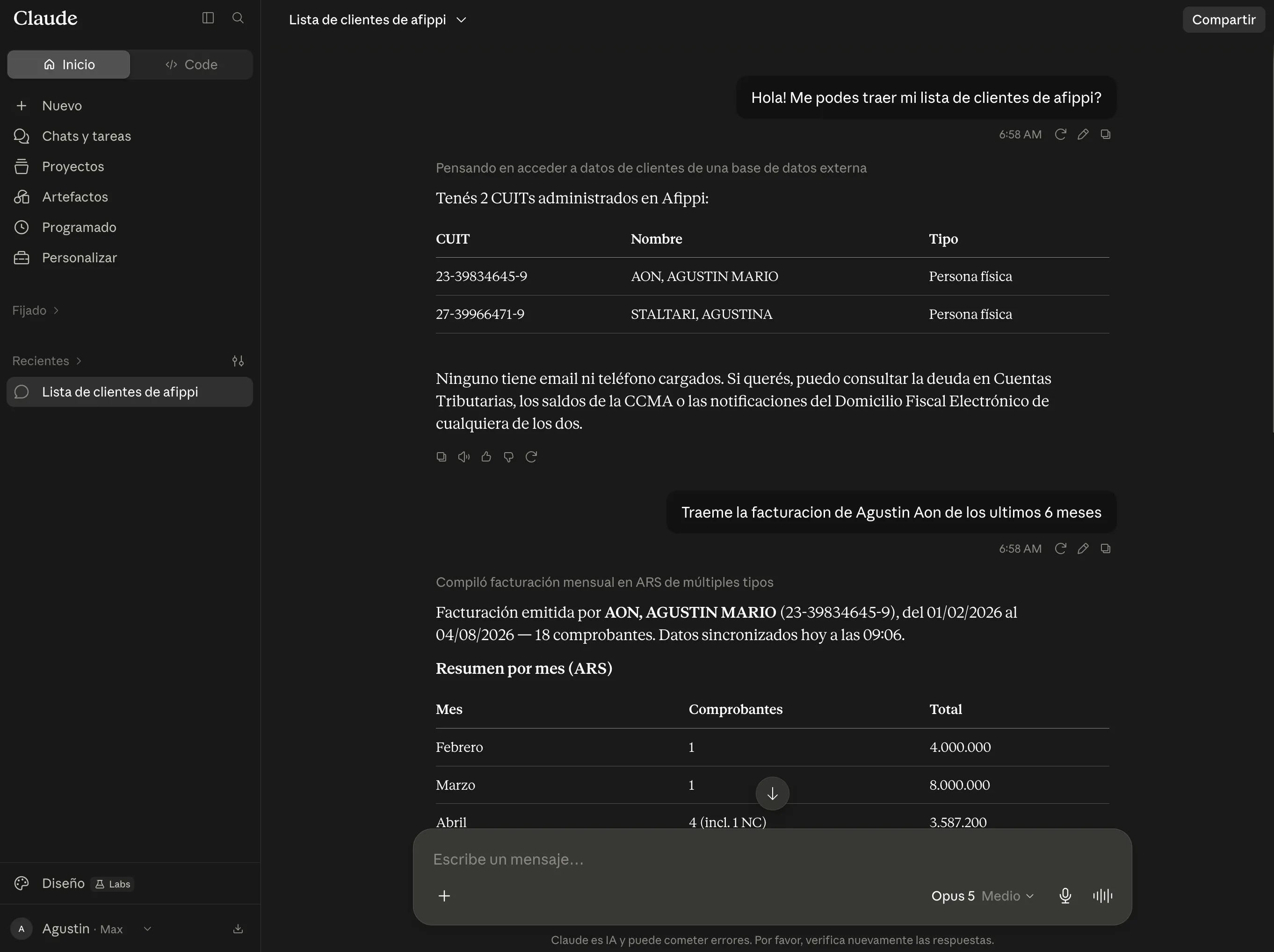
Task: Copy the facturacion de Agustin Aon message
Action: tap(1105, 548)
